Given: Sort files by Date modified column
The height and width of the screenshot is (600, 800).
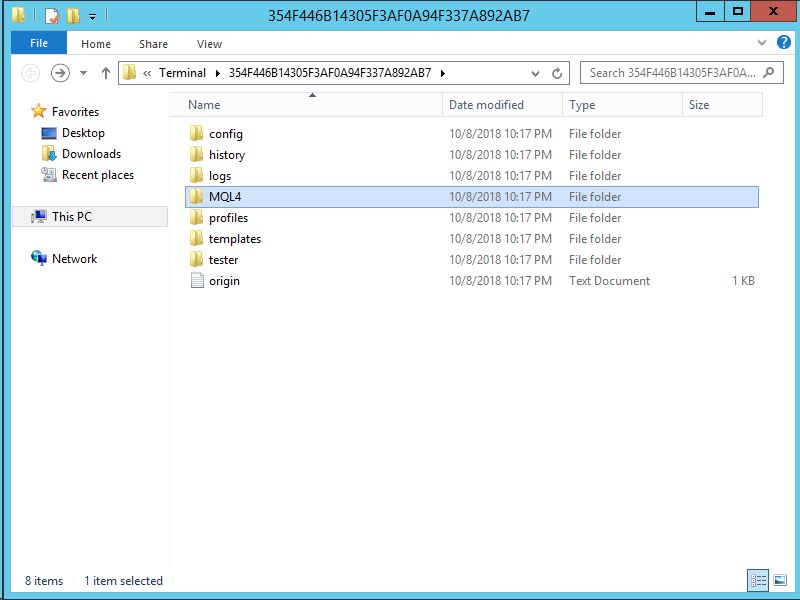Looking at the screenshot, I should [x=486, y=105].
